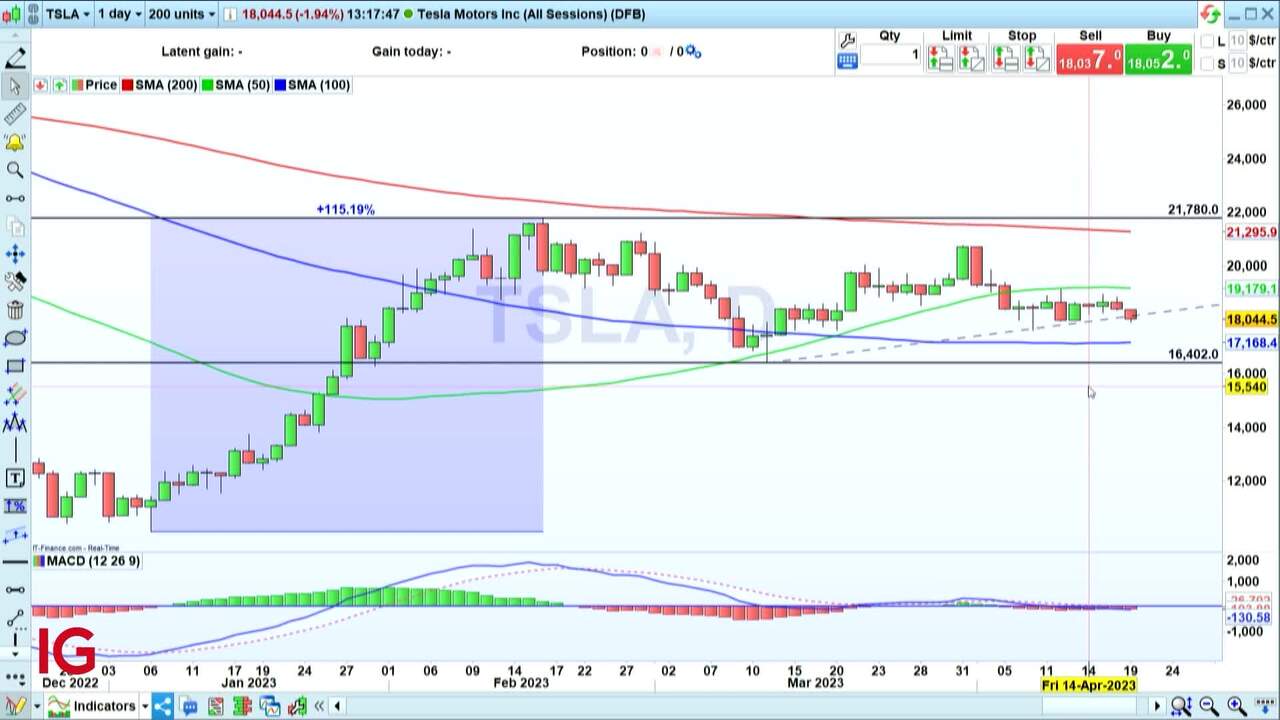1280x720 pixels.
Task: Open the wrench and hammer settings tool
Action: (15, 282)
